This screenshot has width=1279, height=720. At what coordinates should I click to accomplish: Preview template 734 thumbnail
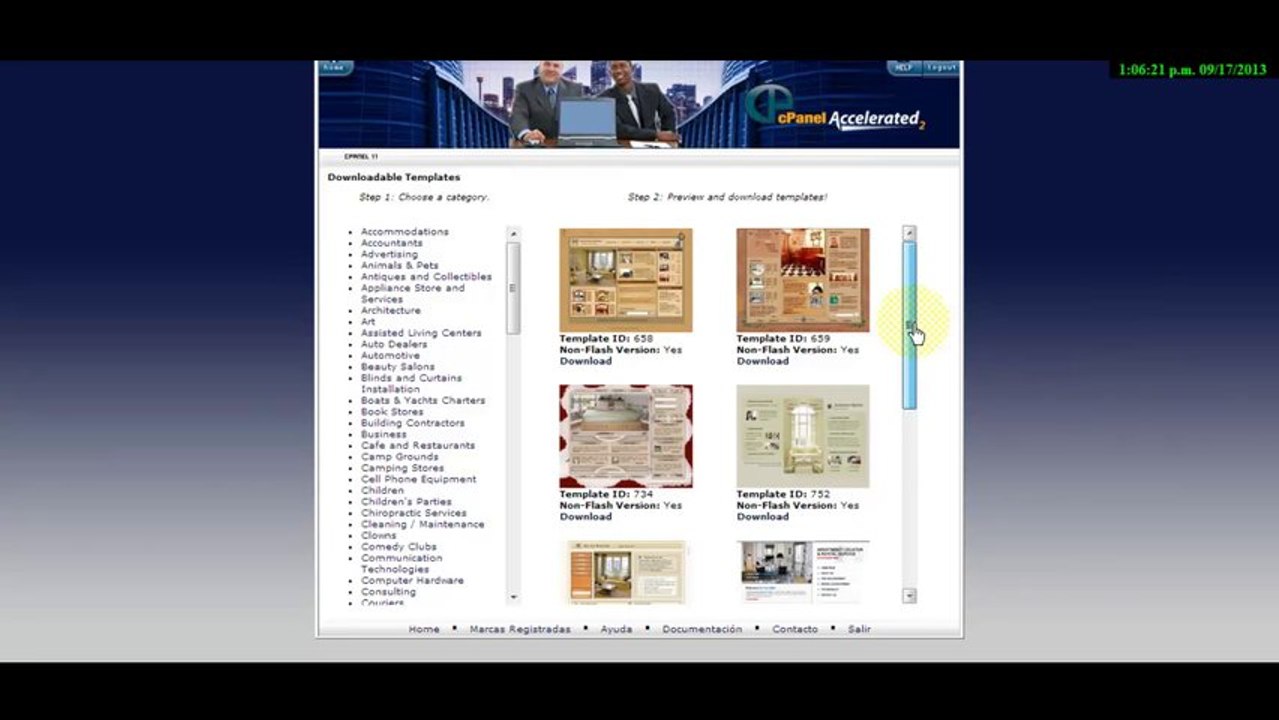tap(626, 436)
